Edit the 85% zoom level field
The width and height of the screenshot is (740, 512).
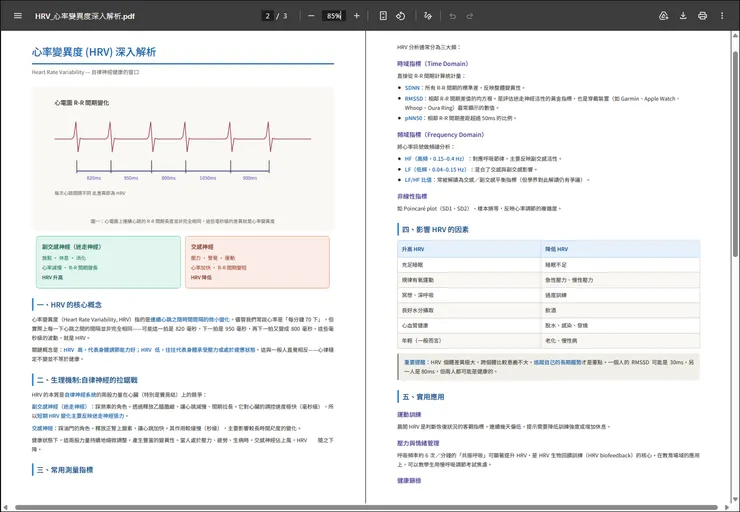click(x=334, y=16)
